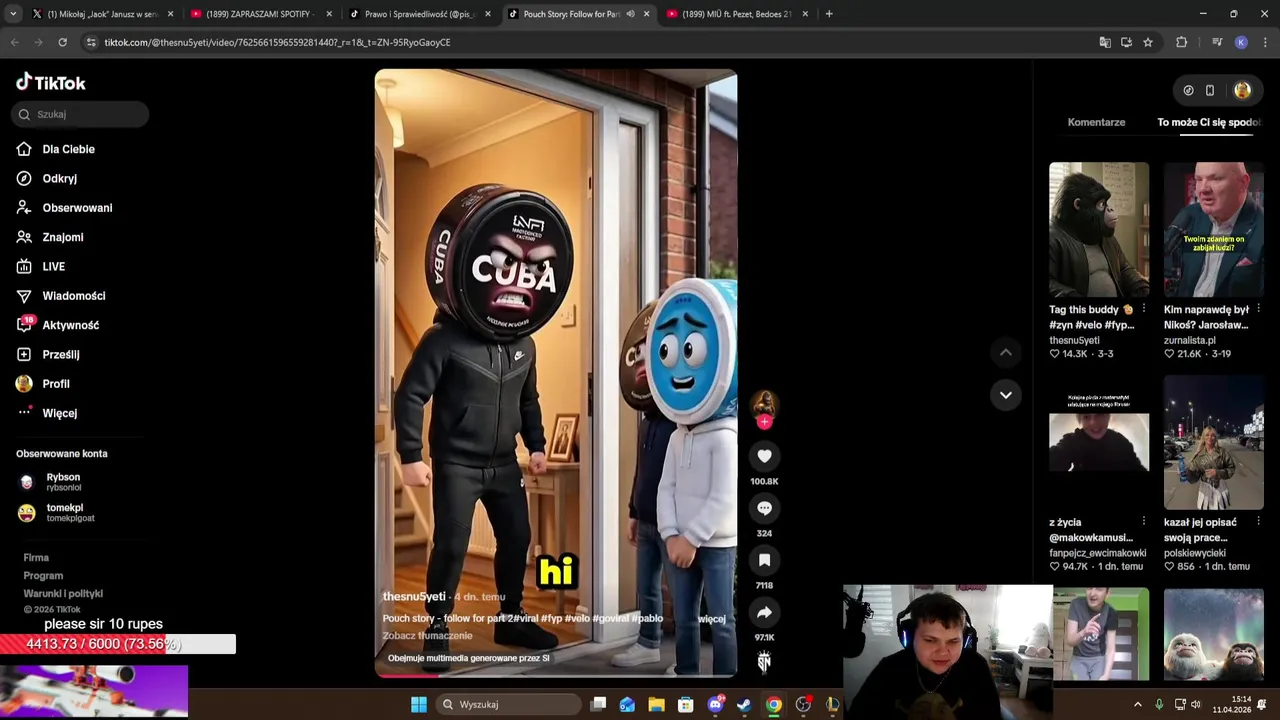Open thesnu5yeti profile from video caption

pyautogui.click(x=414, y=597)
